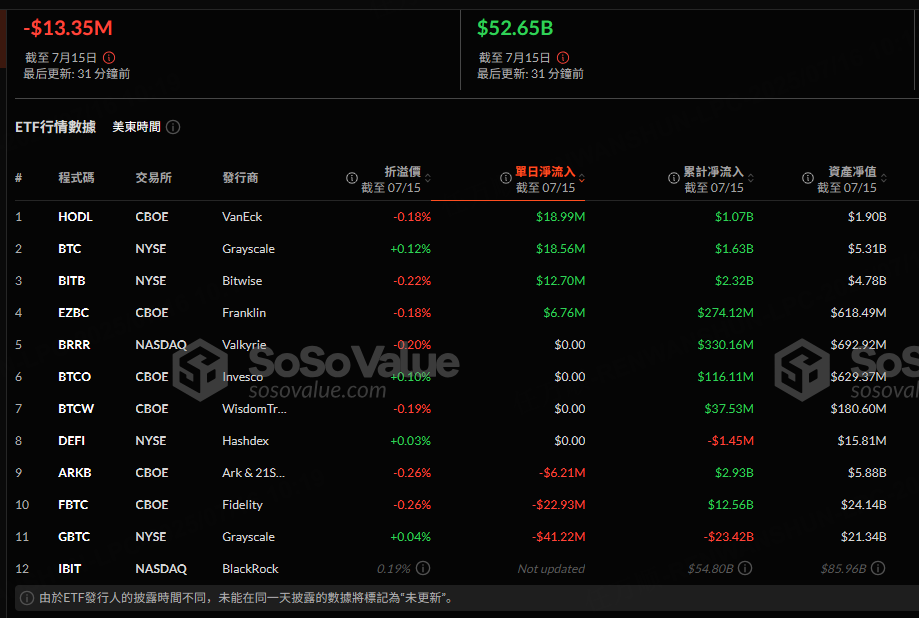The image size is (919, 618).
Task: Click the VanEck issuer name
Action: pos(242,217)
